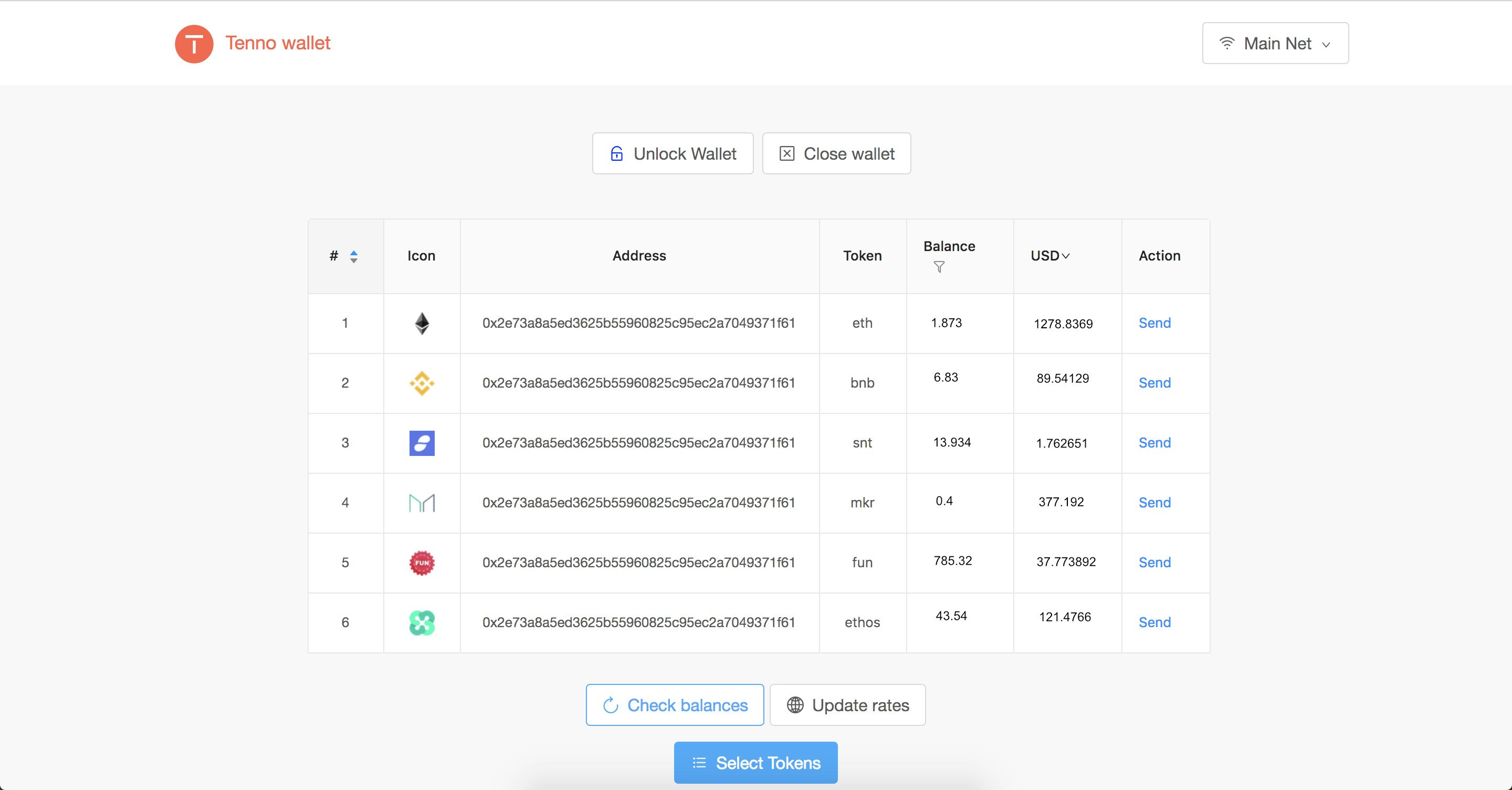
Task: Toggle sort order on the # column
Action: (353, 256)
